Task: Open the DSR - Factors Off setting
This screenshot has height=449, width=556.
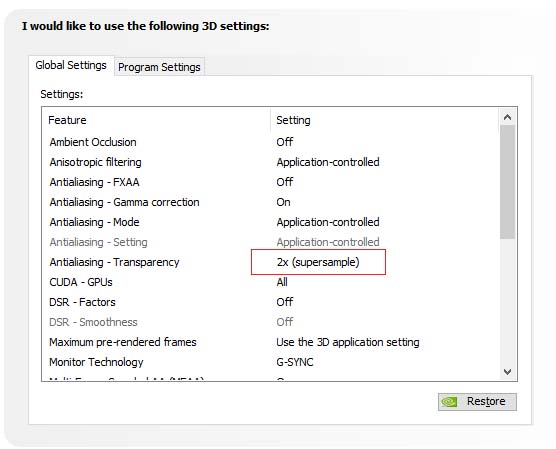Action: (285, 302)
